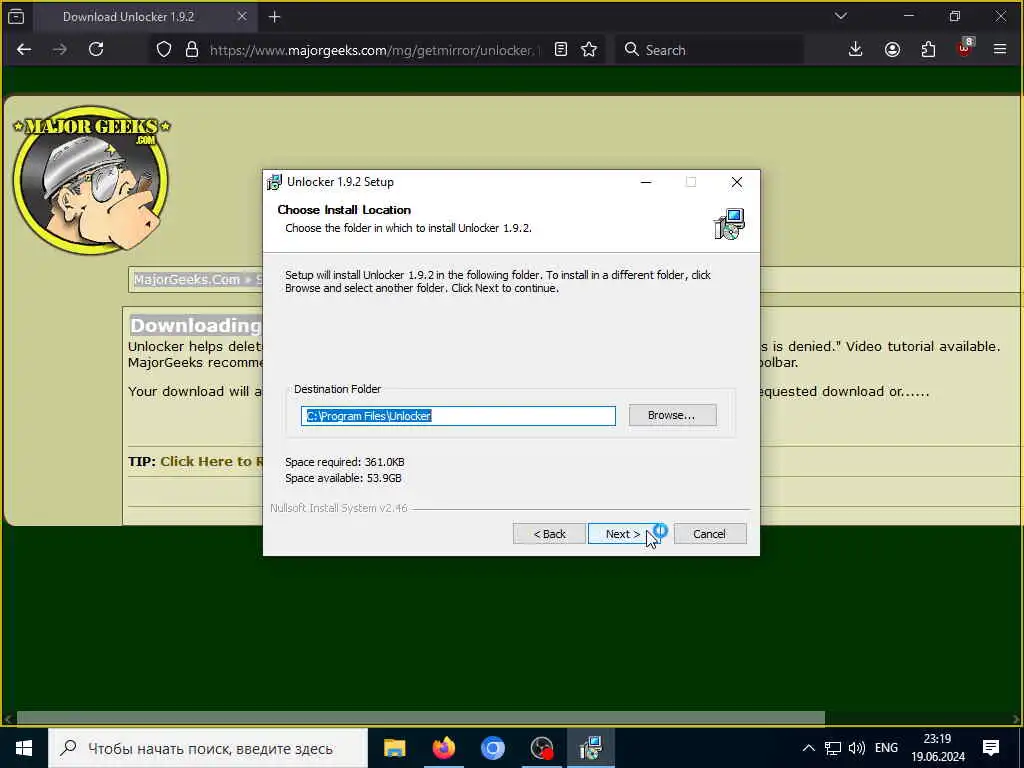Click the Destination Folder path field
The width and height of the screenshot is (1024, 768).
tap(458, 416)
